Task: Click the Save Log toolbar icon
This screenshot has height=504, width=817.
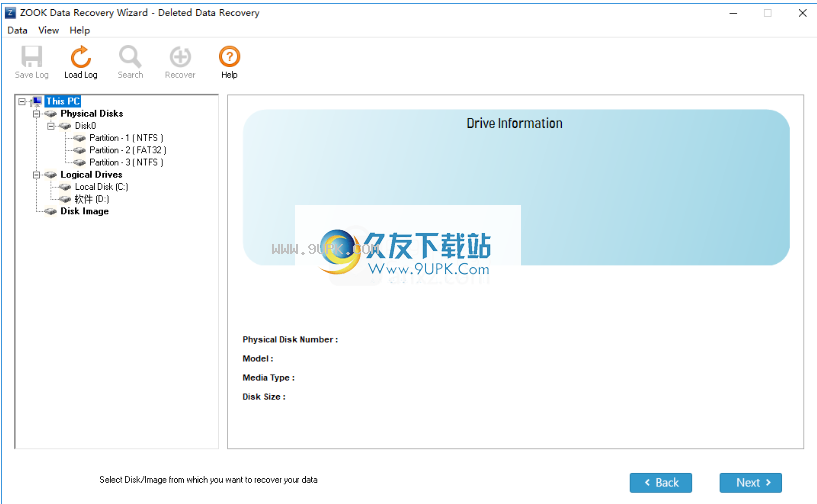Action: (31, 56)
